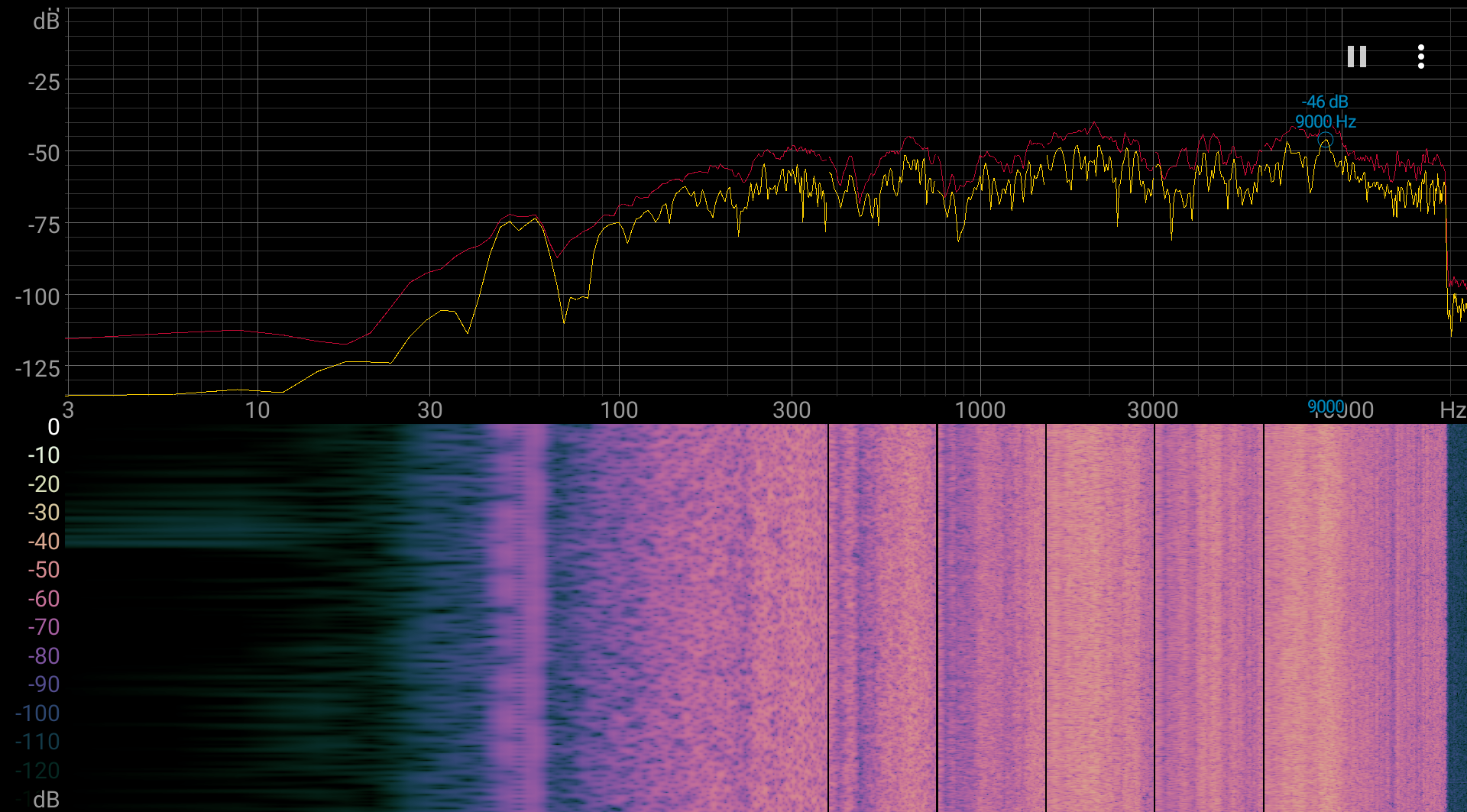Click the '-100' dB spectrum axis label

click(37, 297)
